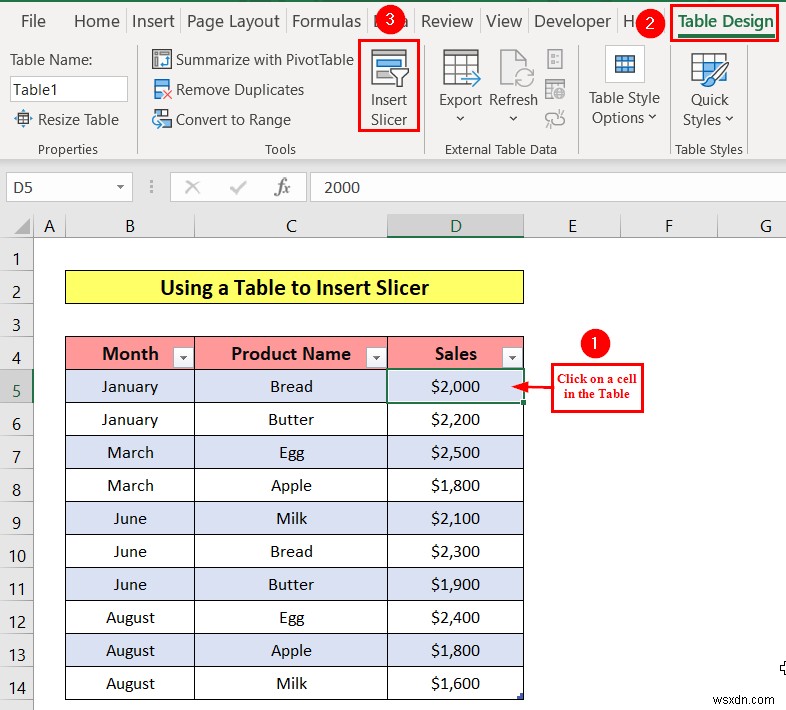Open the Formulas tab

[326, 22]
